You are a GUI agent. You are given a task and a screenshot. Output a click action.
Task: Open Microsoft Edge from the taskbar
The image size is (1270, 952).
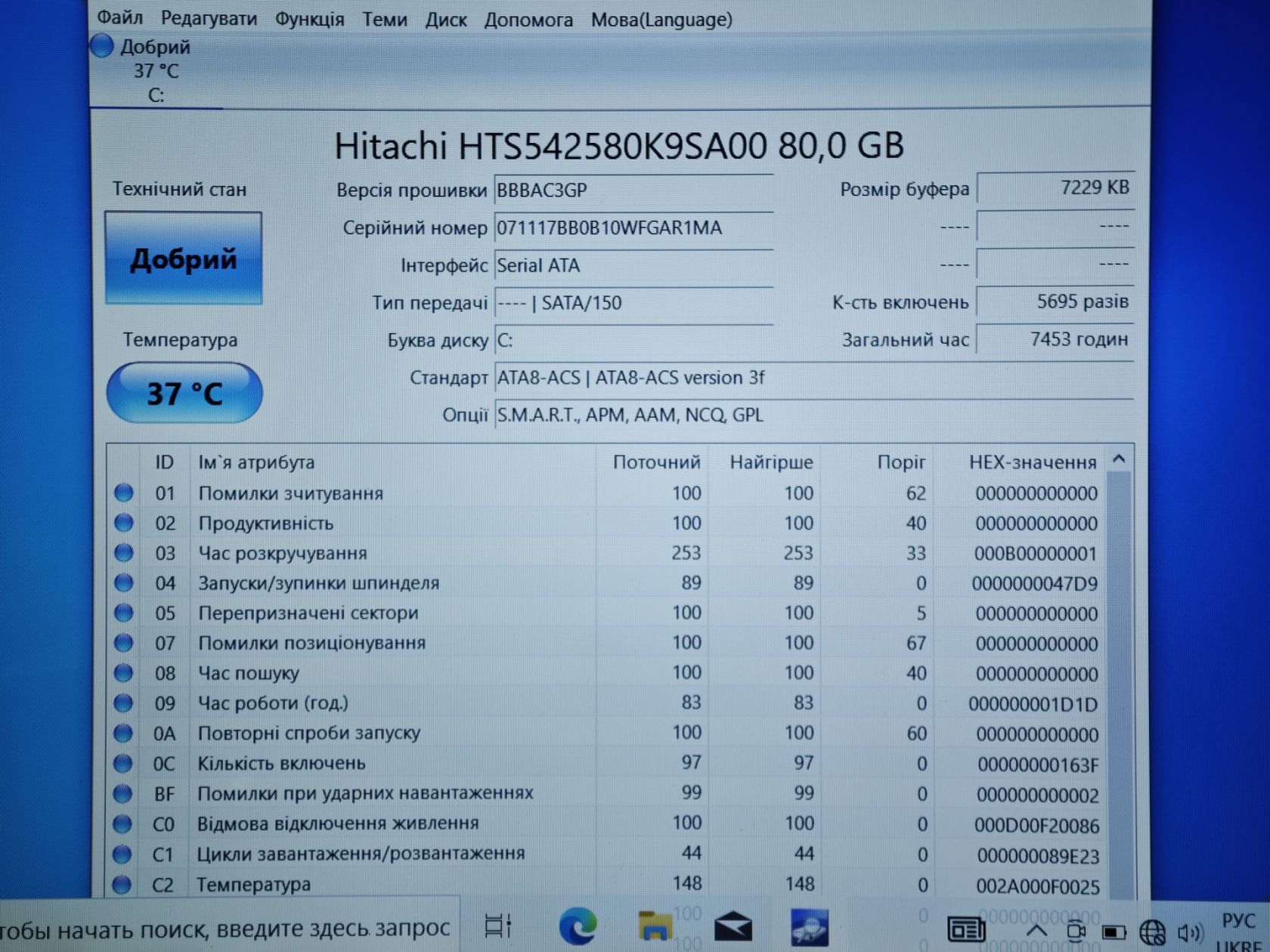tap(578, 926)
